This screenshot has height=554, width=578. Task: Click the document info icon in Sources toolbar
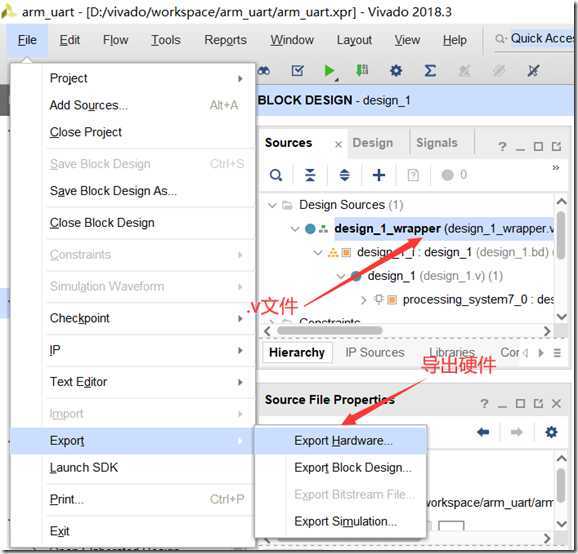pyautogui.click(x=413, y=175)
